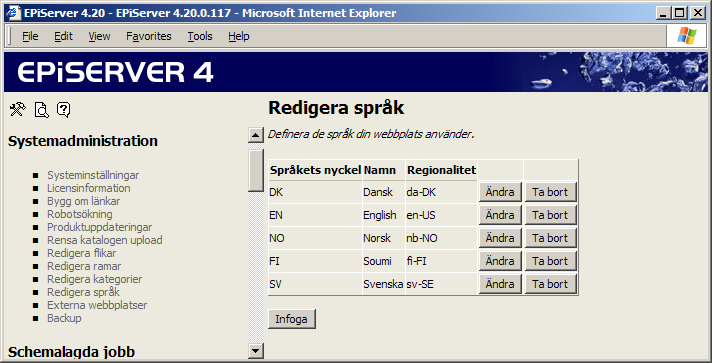Go to Bygg om länkar
Image resolution: width=712 pixels, height=363 pixels.
tap(84, 201)
